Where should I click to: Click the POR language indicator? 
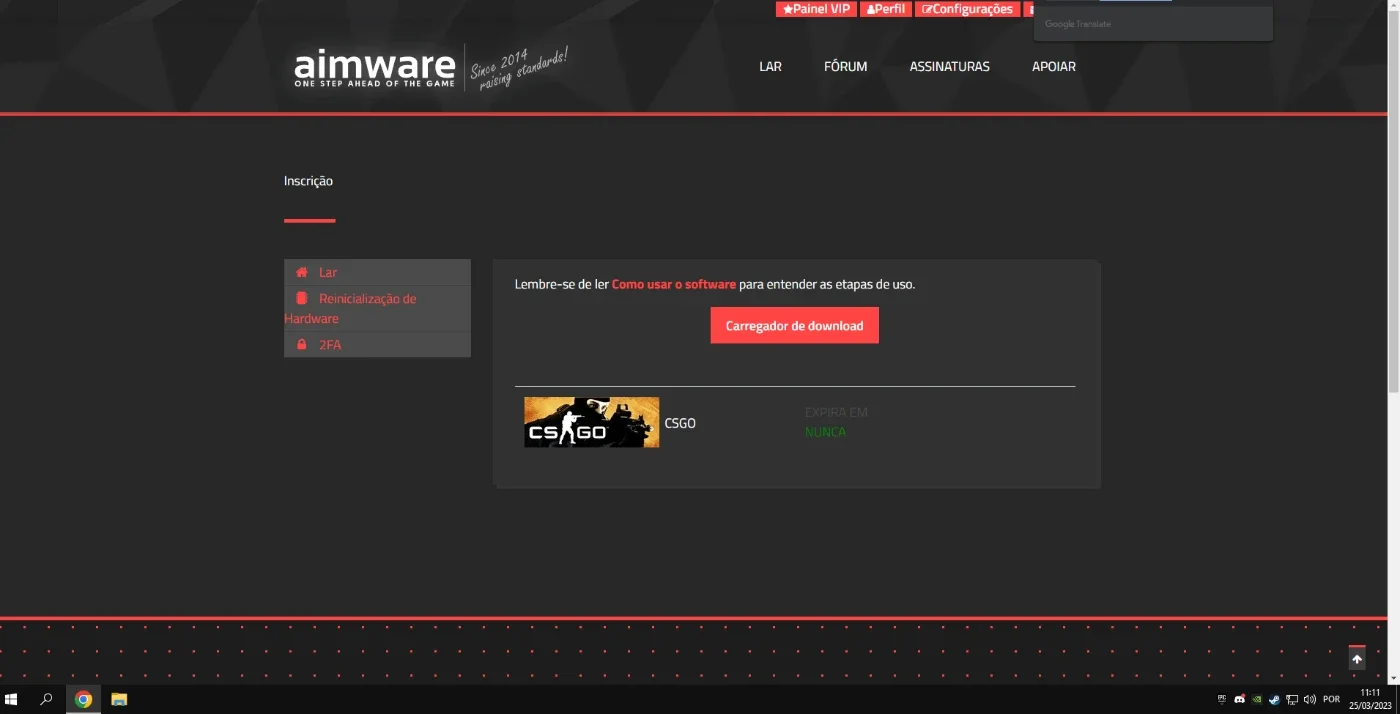pos(1331,699)
